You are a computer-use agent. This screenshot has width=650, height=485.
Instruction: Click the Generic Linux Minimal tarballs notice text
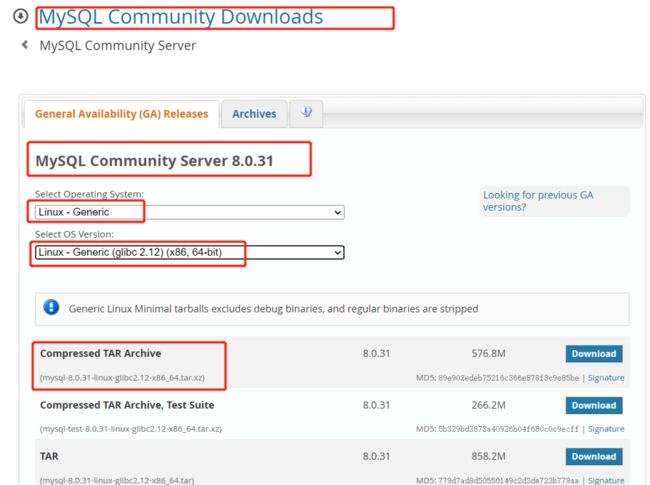click(x=274, y=309)
